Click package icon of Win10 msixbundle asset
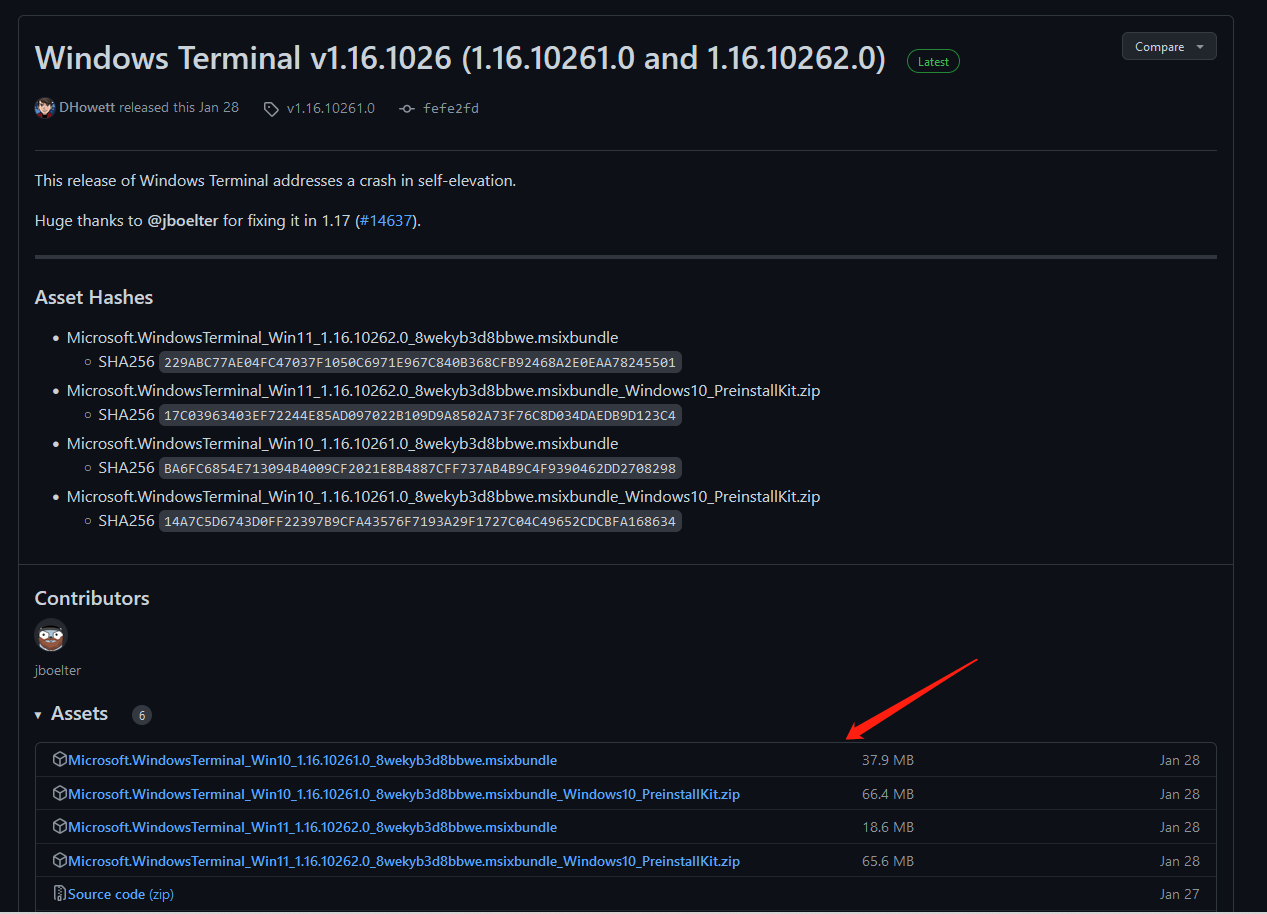The width and height of the screenshot is (1267, 914). click(x=60, y=760)
